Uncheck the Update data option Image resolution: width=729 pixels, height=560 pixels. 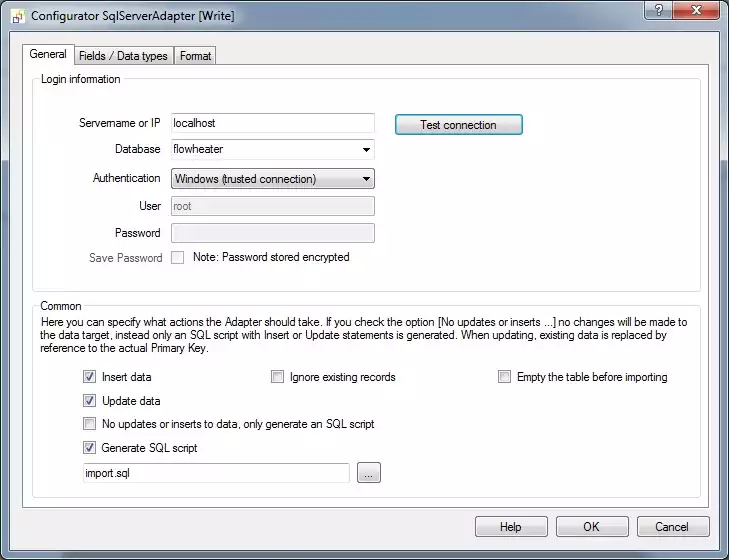click(x=90, y=401)
